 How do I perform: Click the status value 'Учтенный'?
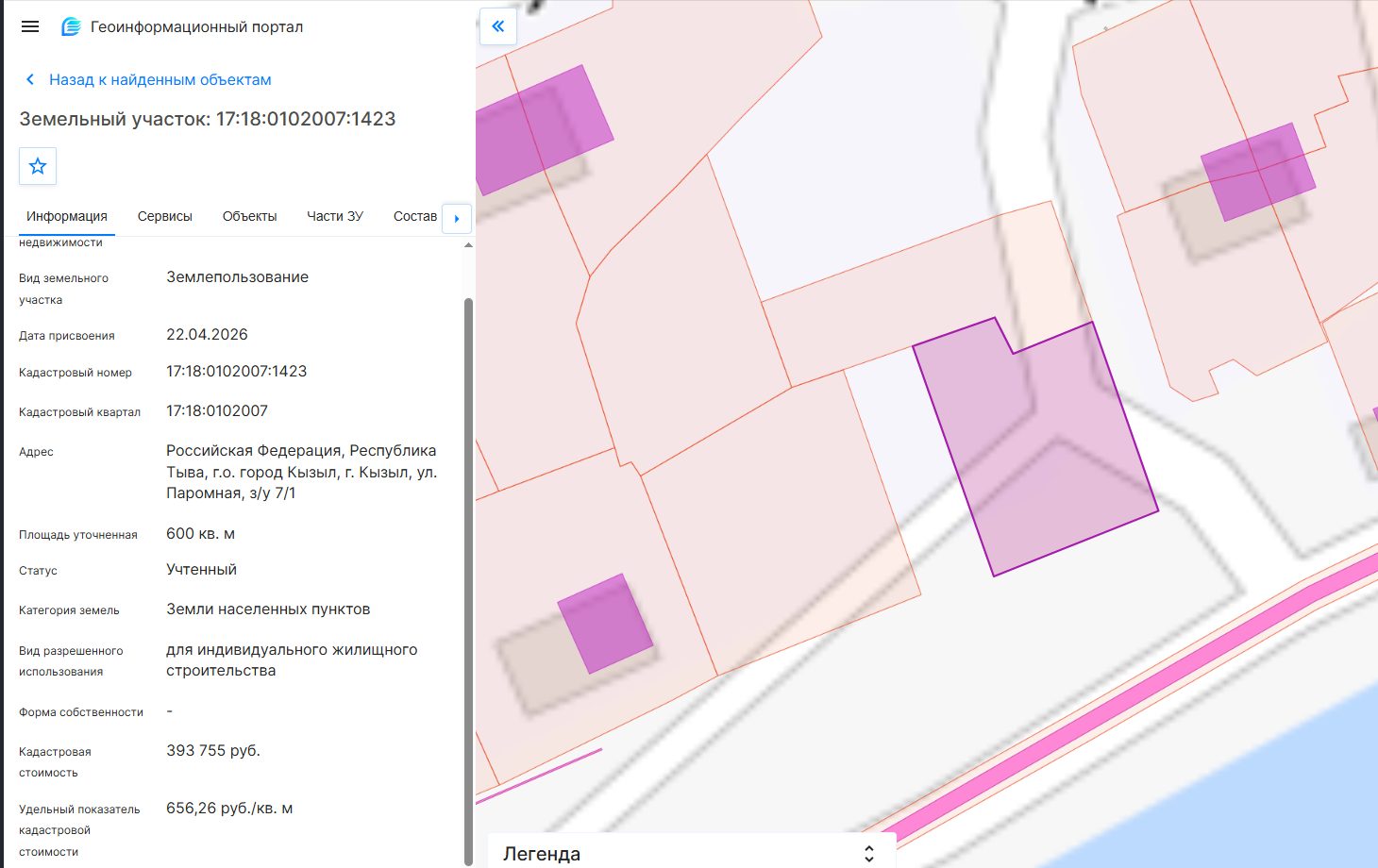click(202, 570)
